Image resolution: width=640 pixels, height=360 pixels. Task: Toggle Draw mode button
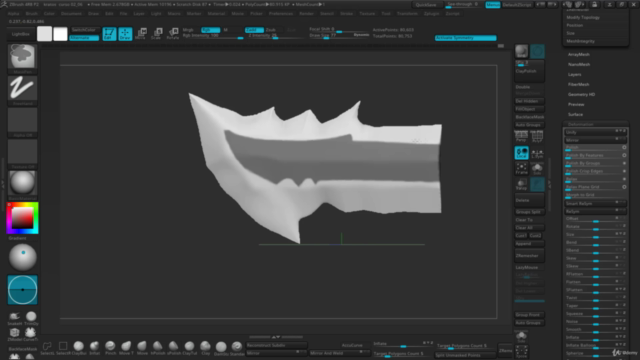pyautogui.click(x=125, y=34)
